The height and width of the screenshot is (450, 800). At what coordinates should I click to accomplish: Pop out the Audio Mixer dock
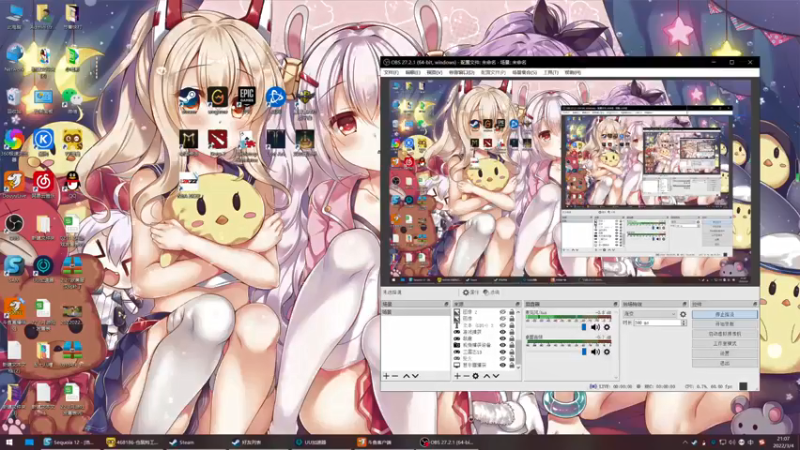(x=615, y=304)
